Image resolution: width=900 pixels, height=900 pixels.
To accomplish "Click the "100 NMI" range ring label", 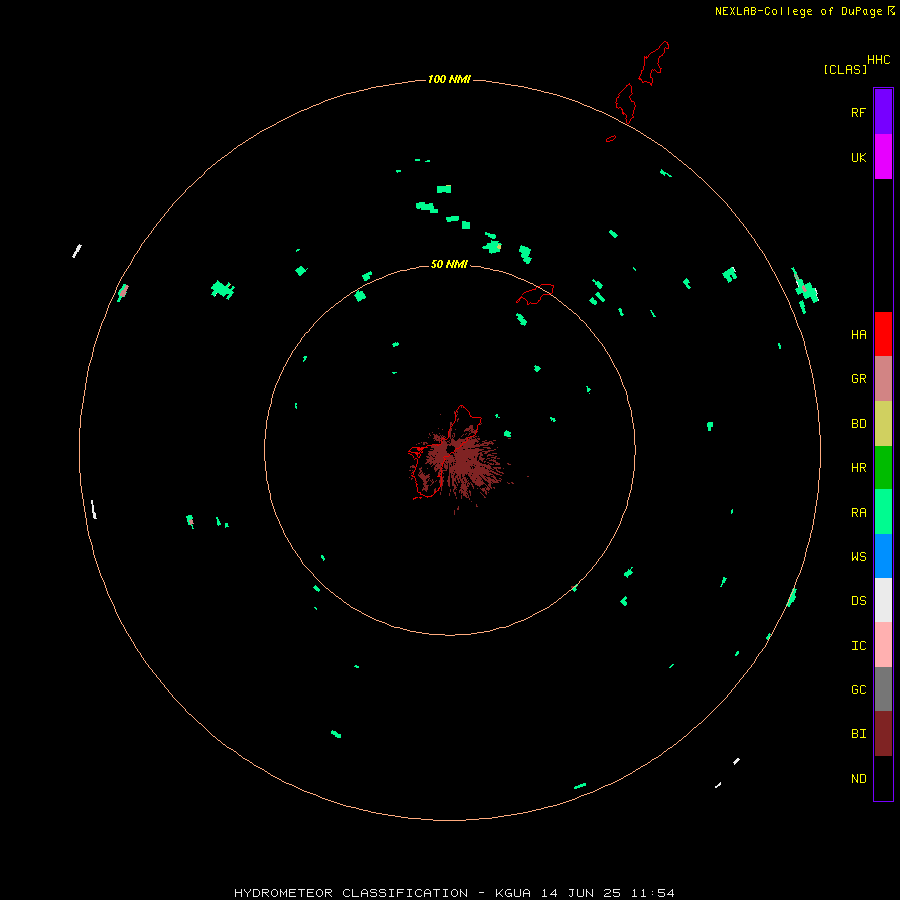I will tap(449, 79).
